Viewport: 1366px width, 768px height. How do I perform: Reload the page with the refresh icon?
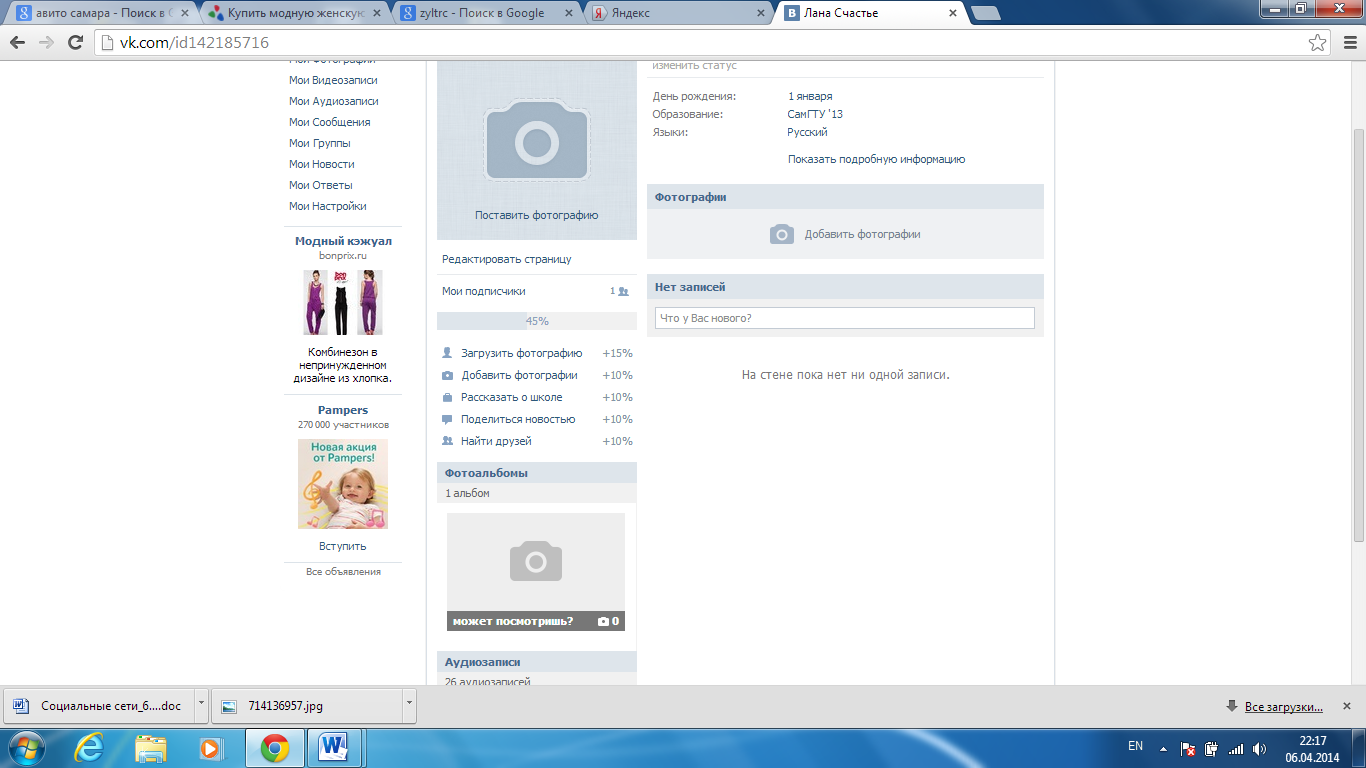pyautogui.click(x=75, y=43)
